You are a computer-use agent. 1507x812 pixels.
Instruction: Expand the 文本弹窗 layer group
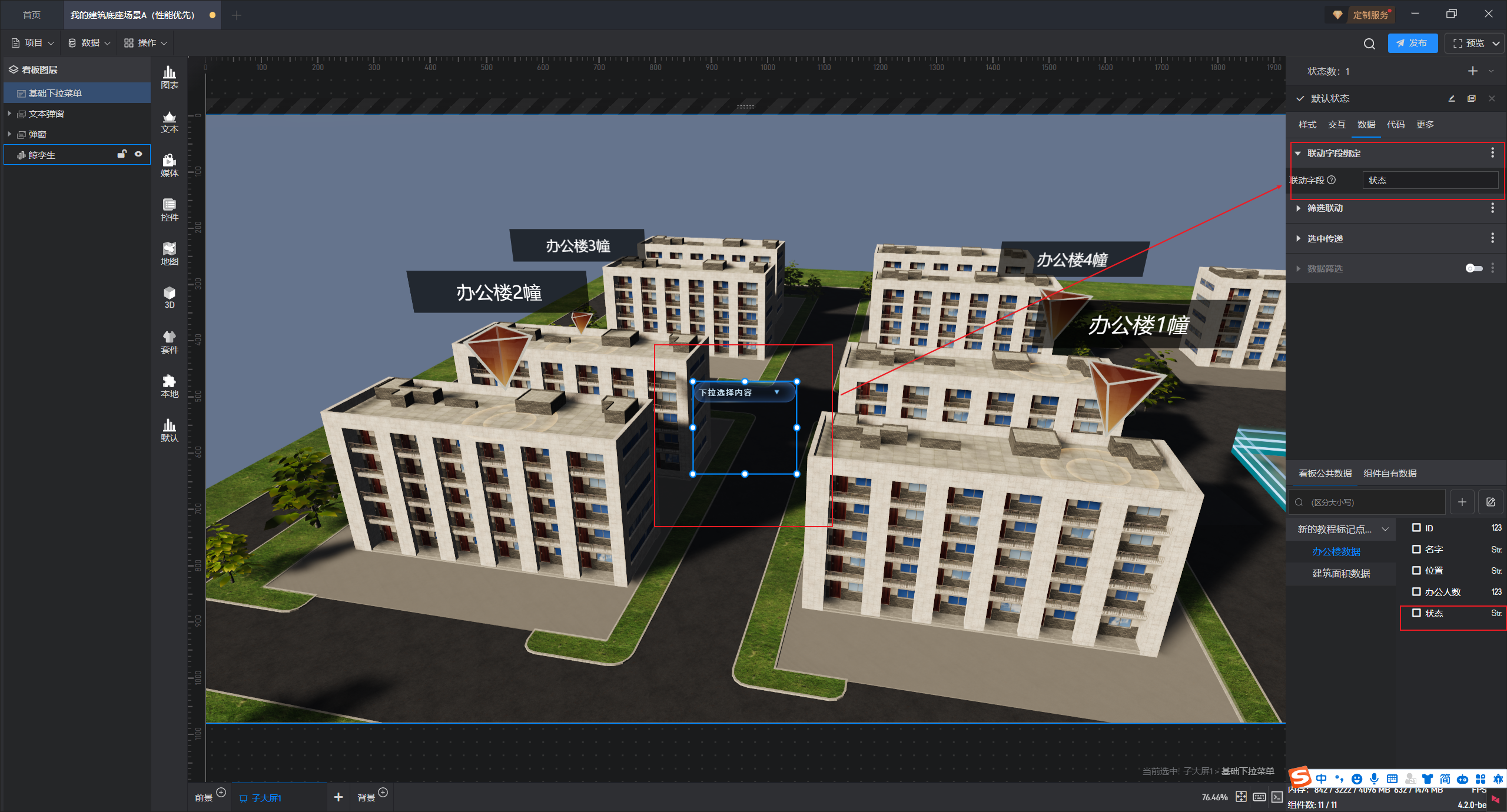9,114
